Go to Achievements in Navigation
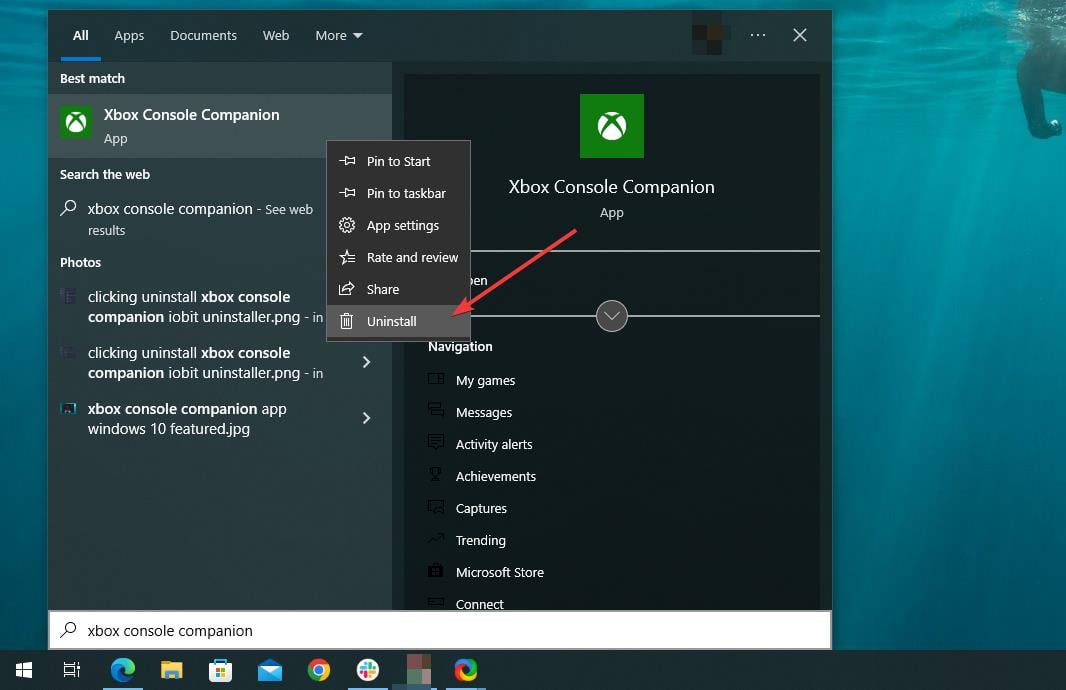The image size is (1066, 690). click(x=496, y=476)
